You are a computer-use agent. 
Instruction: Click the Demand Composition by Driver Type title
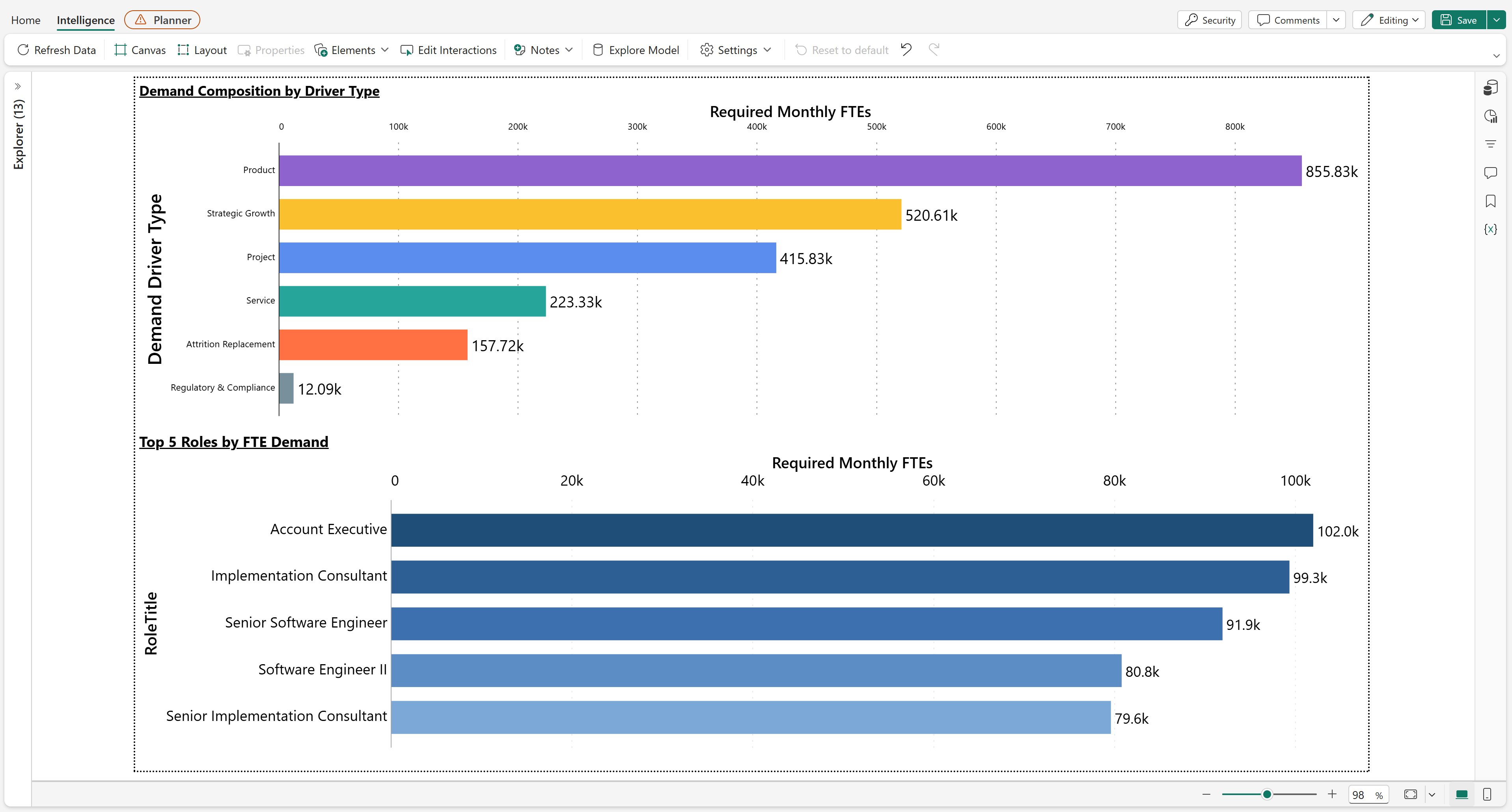[259, 91]
